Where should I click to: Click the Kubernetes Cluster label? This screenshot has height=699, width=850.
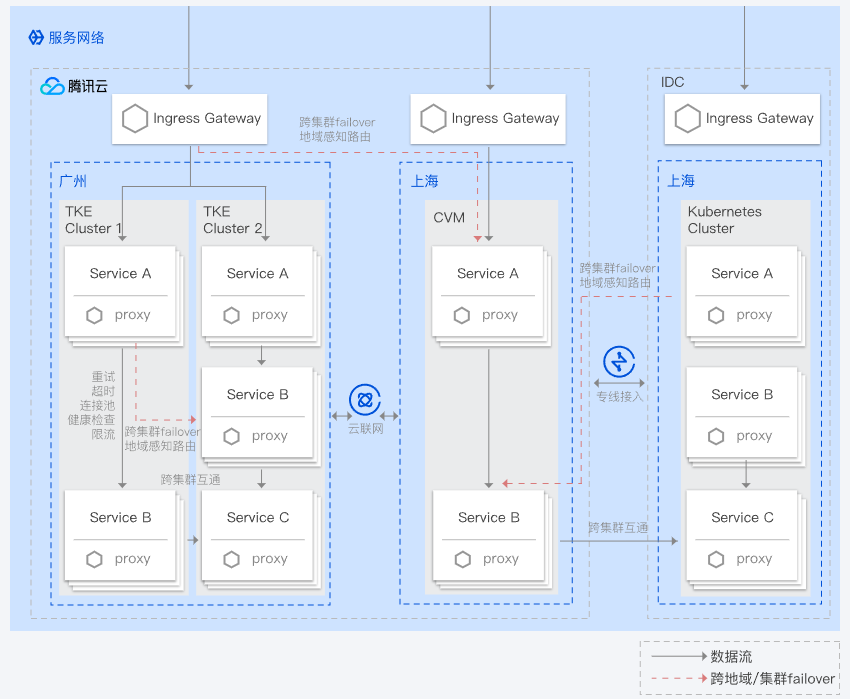[x=725, y=220]
